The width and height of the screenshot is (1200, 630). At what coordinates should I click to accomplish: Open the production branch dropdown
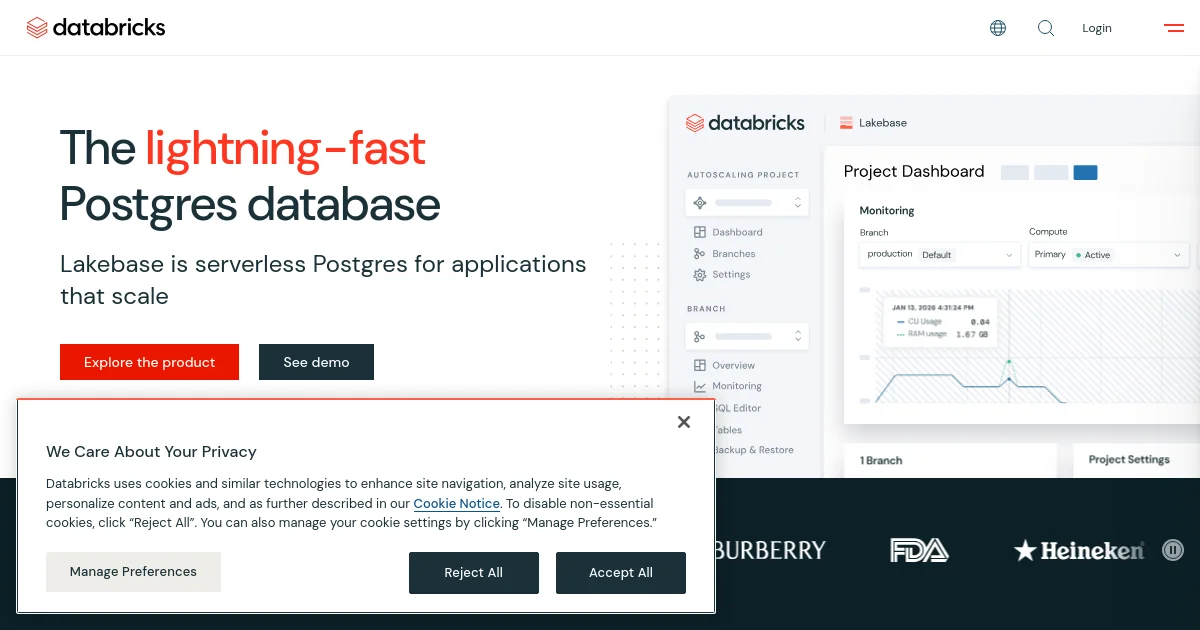[x=940, y=255]
